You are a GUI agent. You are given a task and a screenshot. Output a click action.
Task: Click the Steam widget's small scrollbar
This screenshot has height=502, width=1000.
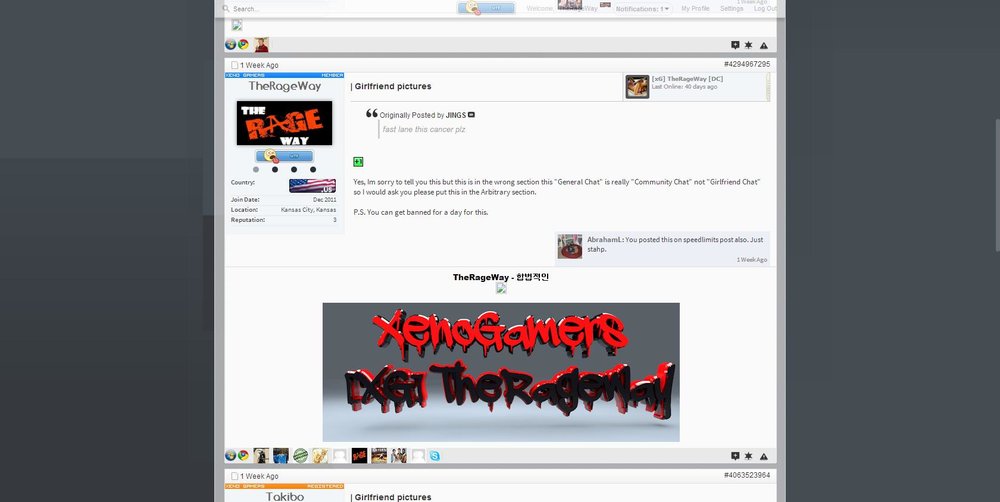[768, 87]
